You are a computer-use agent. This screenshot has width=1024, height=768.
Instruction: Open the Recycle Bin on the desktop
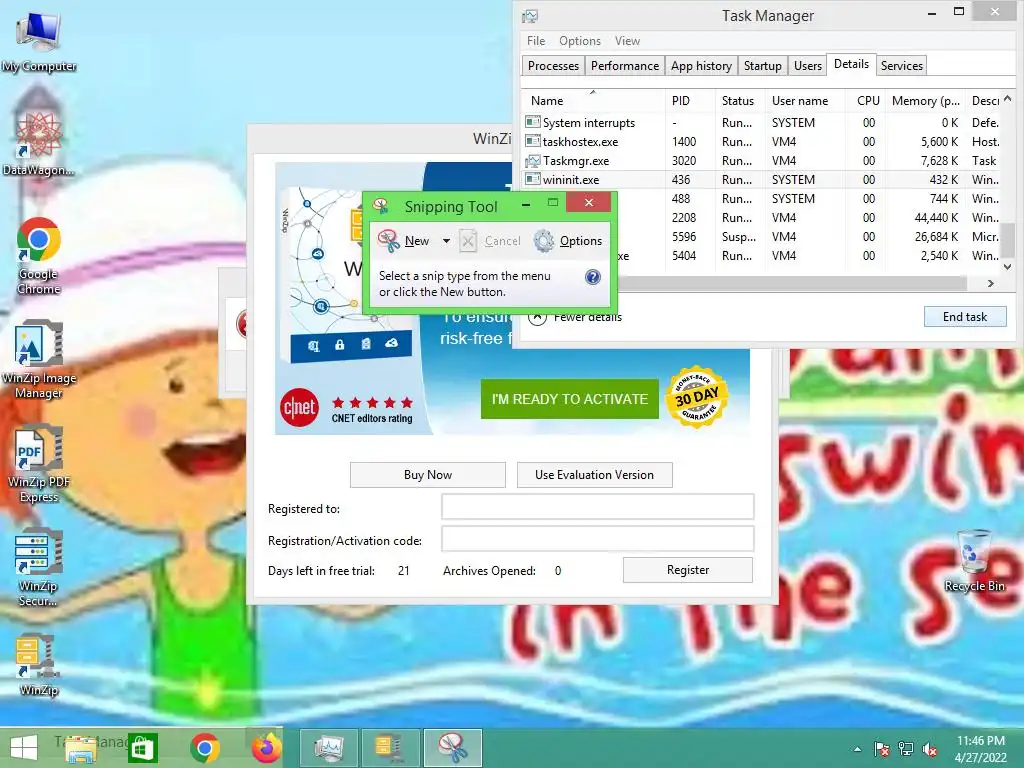pos(974,560)
